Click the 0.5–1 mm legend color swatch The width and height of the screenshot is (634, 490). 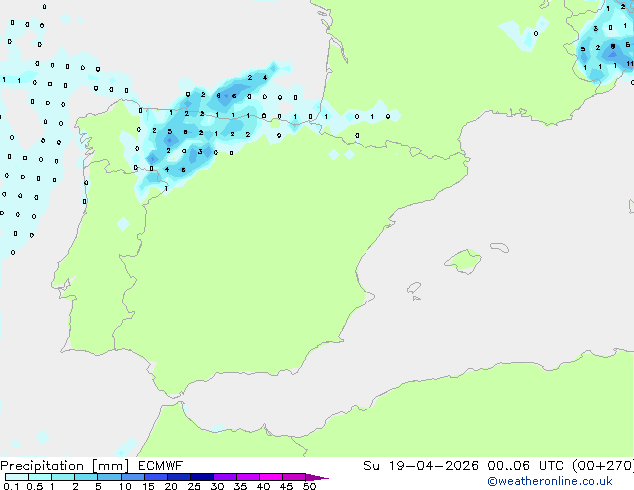(x=40, y=477)
